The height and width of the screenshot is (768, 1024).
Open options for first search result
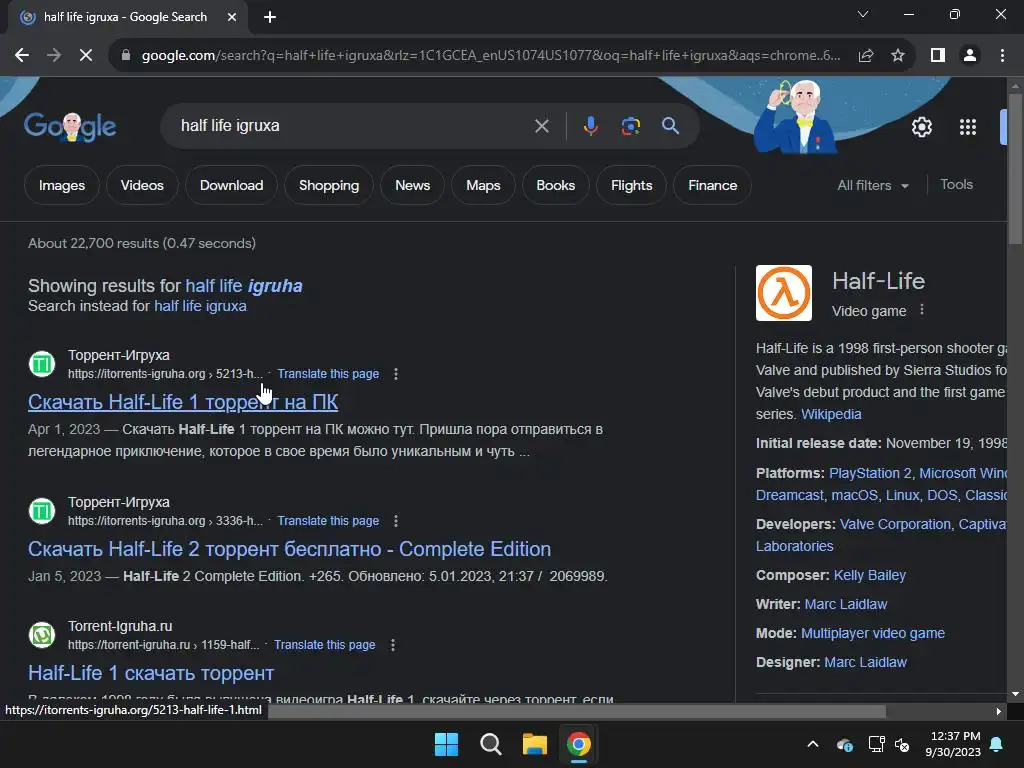tap(396, 374)
